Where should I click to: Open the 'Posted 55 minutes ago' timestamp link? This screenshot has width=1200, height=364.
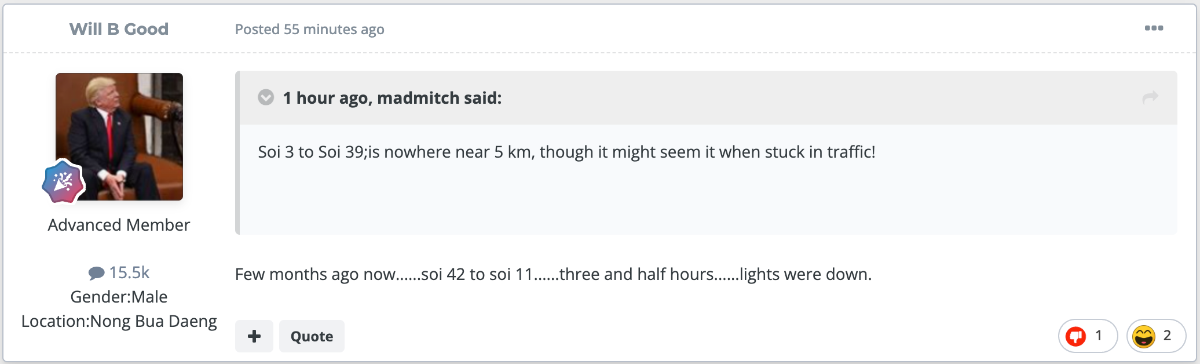click(x=310, y=29)
